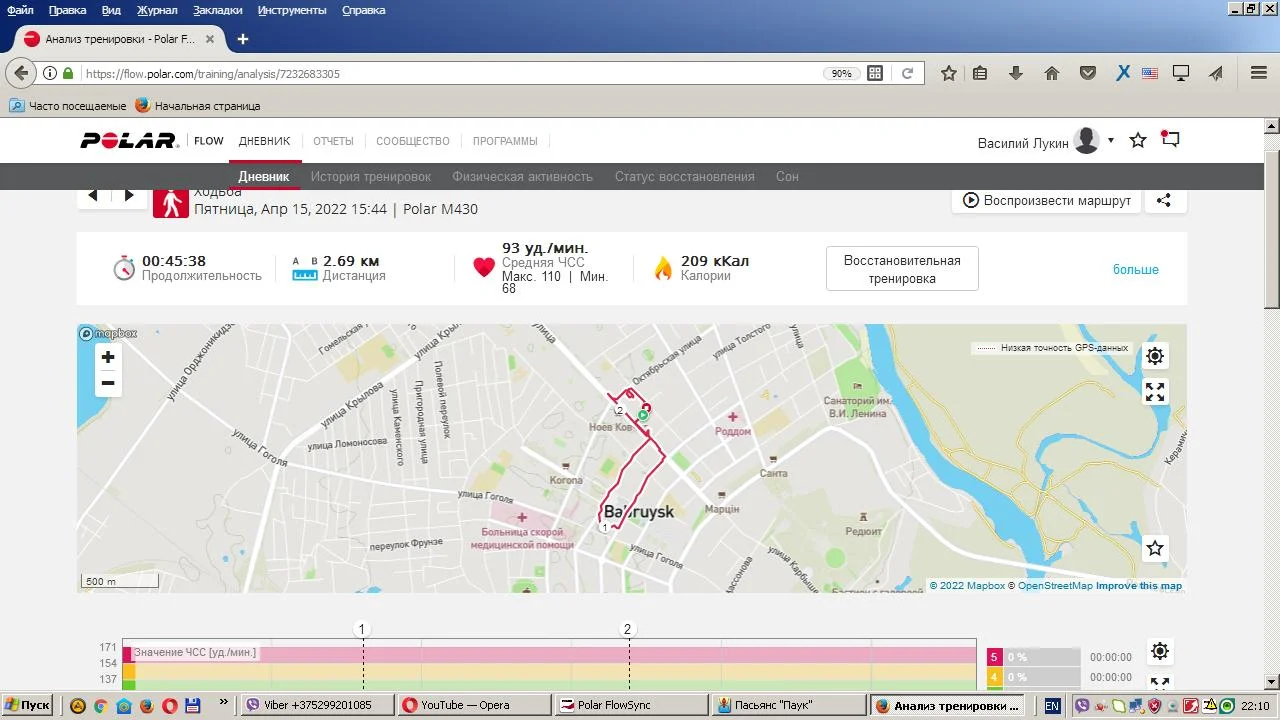
Task: Zoom out on the map
Action: click(108, 383)
